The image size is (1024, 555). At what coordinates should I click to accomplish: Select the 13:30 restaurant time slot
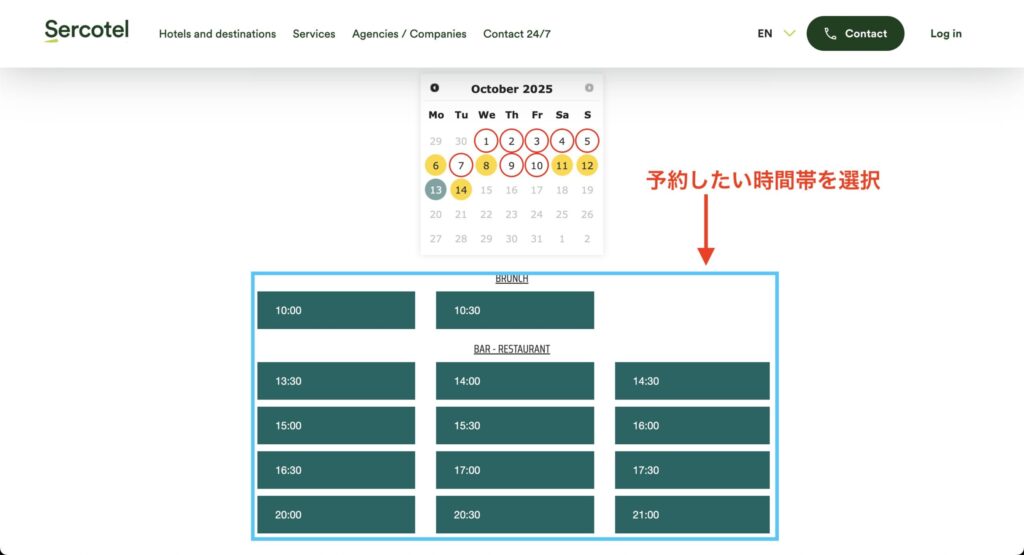click(x=336, y=381)
